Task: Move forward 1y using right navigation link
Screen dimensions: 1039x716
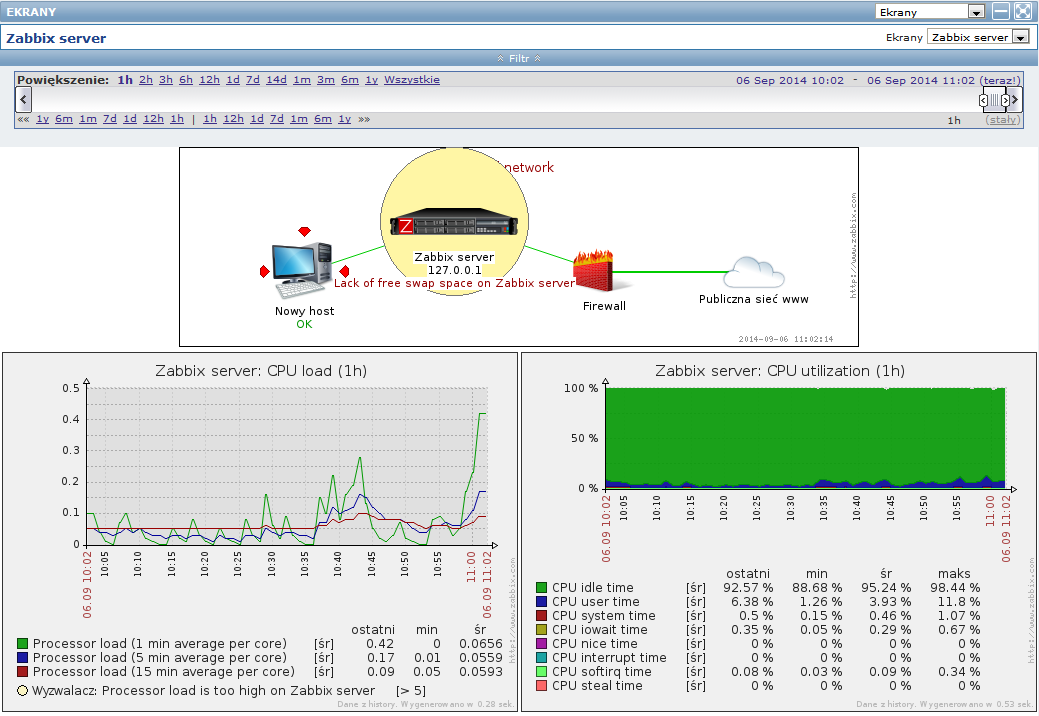Action: pyautogui.click(x=345, y=119)
